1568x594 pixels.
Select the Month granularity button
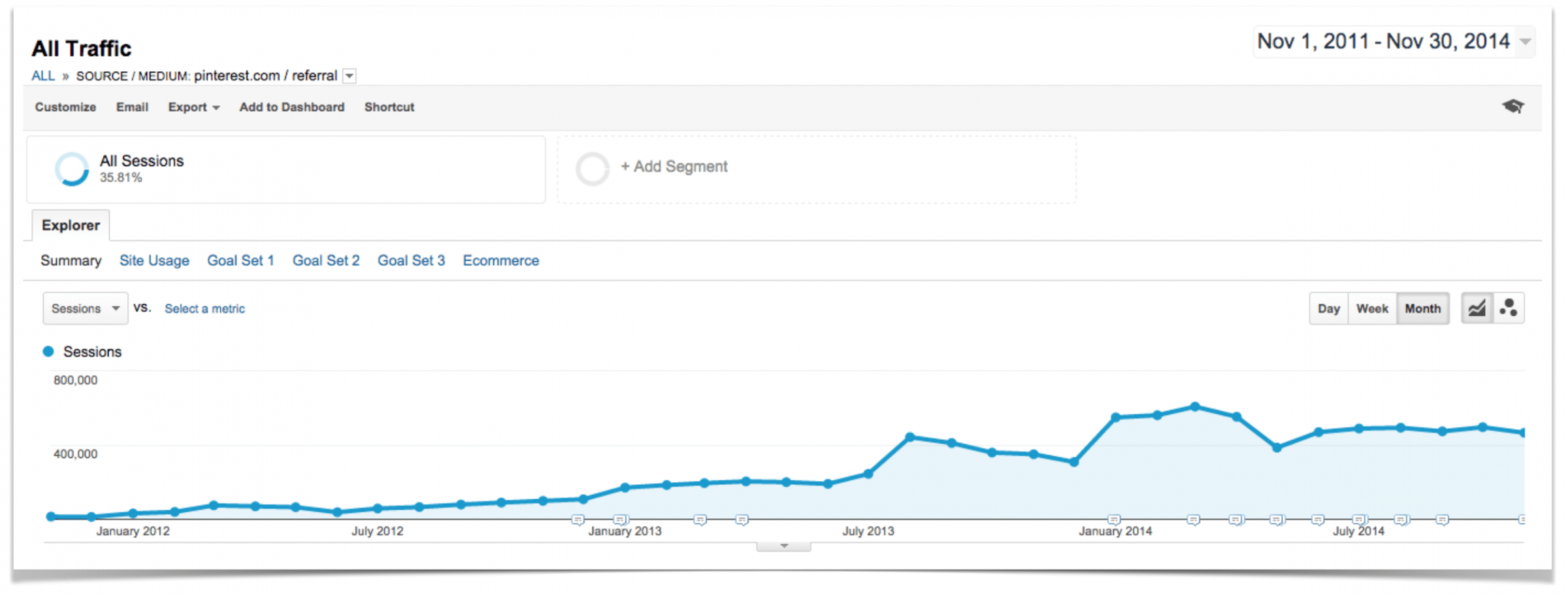pos(1422,308)
